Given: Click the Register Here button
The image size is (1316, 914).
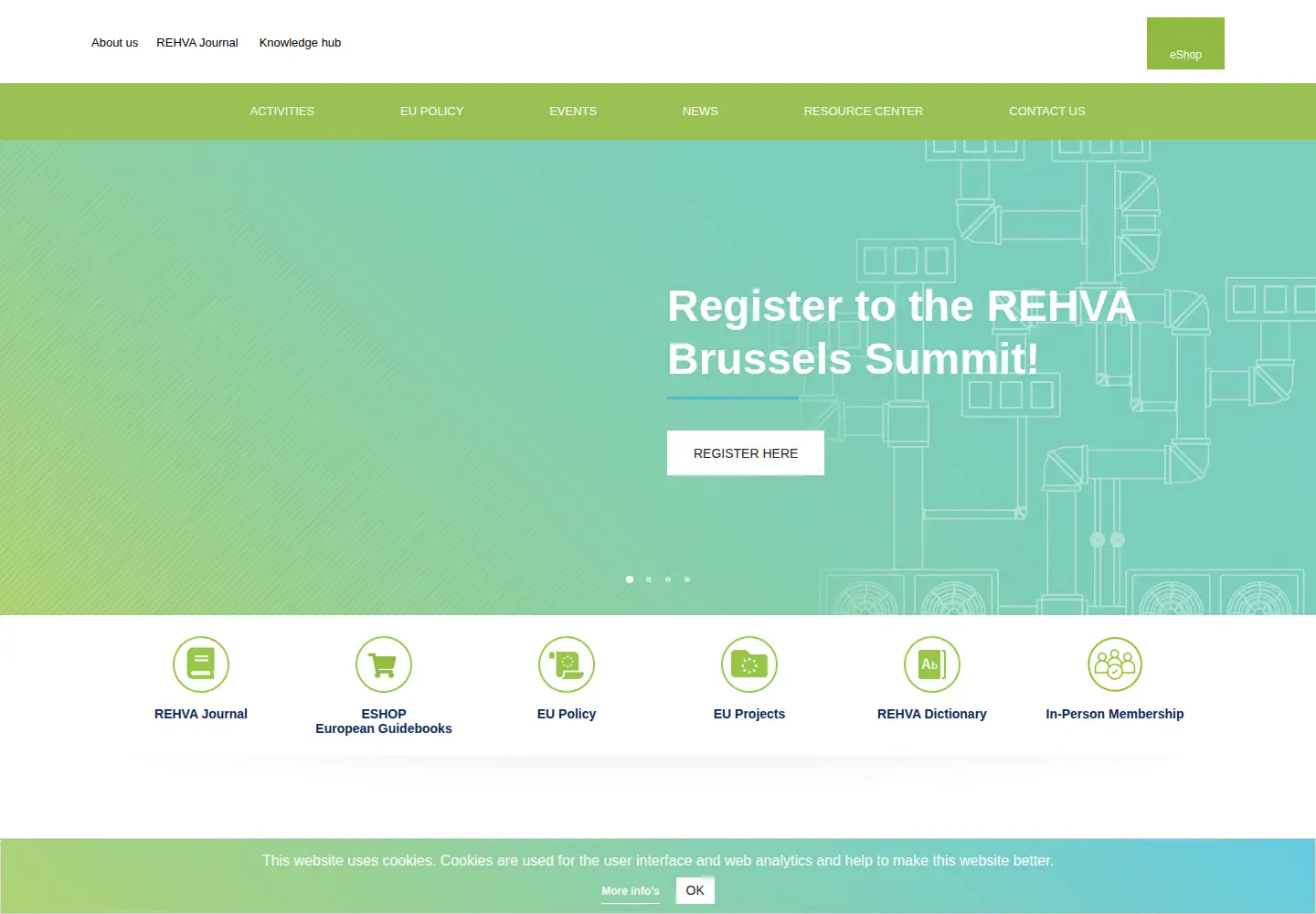Looking at the screenshot, I should [x=746, y=453].
